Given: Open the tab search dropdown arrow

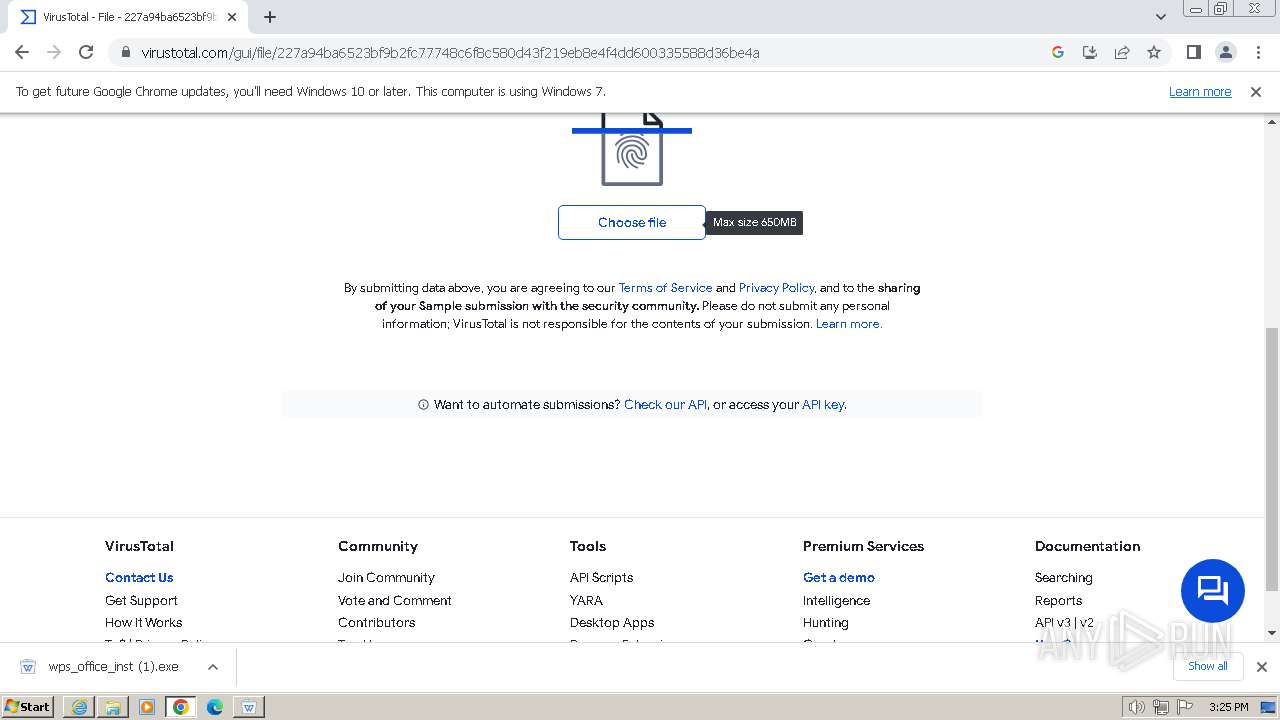Looking at the screenshot, I should (1160, 17).
